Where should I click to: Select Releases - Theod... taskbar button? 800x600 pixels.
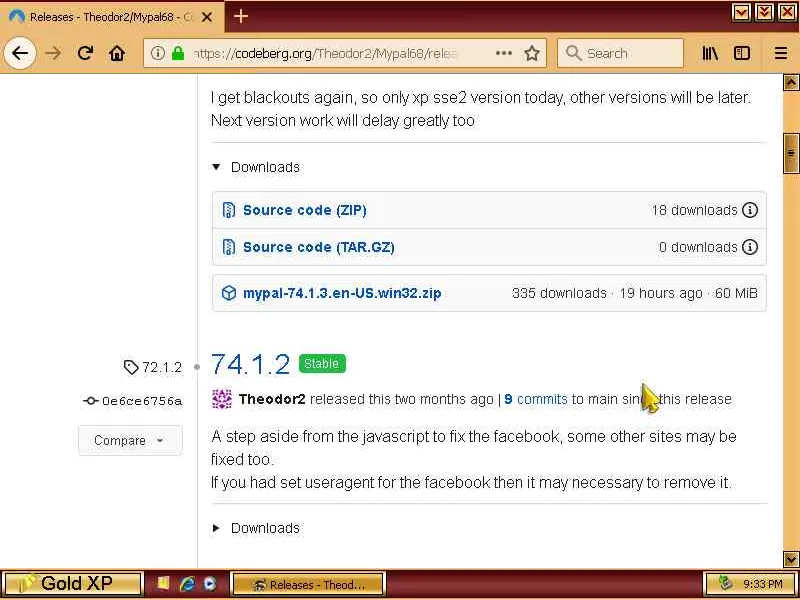[x=308, y=584]
